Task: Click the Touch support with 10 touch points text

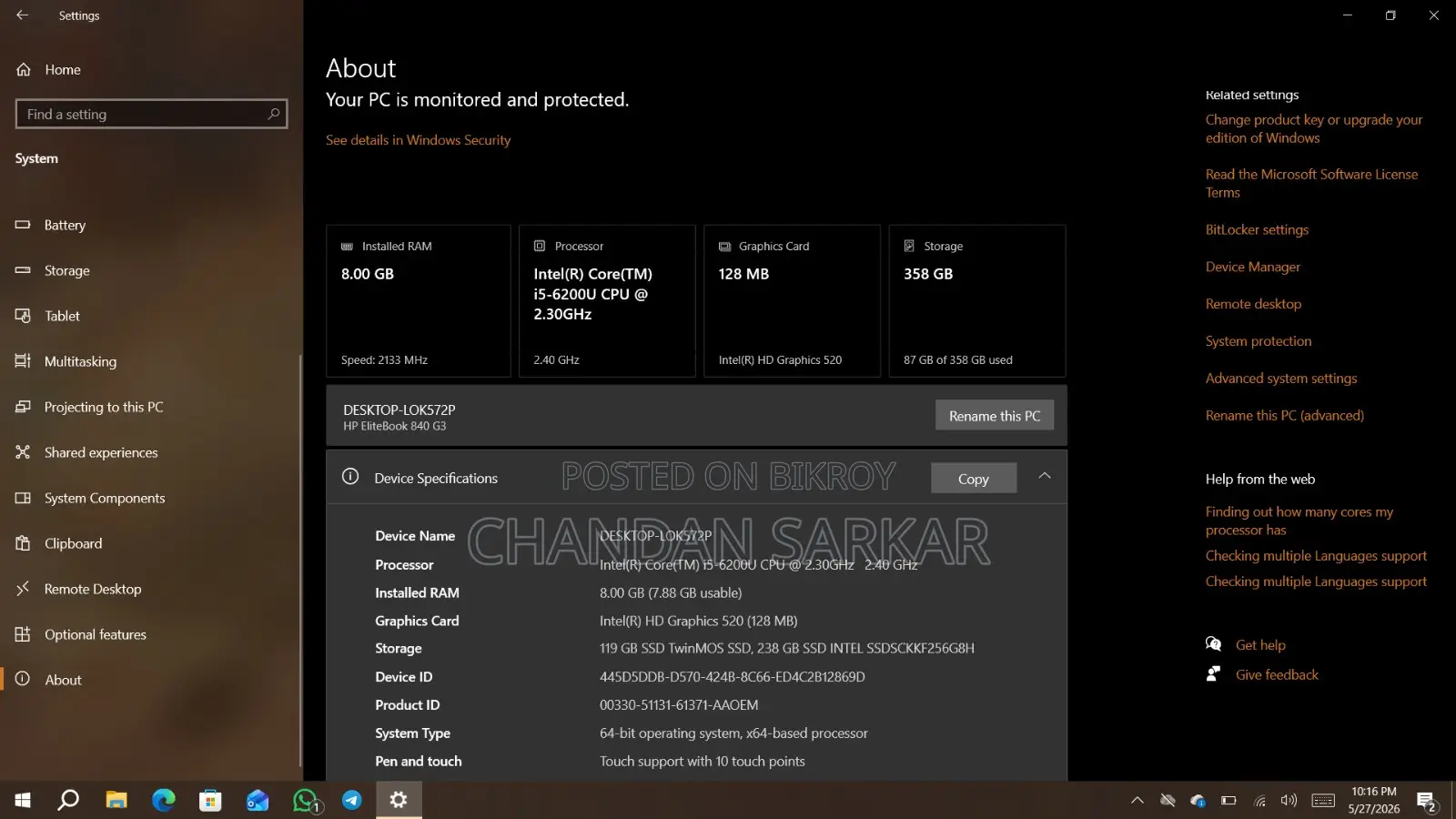Action: [703, 762]
